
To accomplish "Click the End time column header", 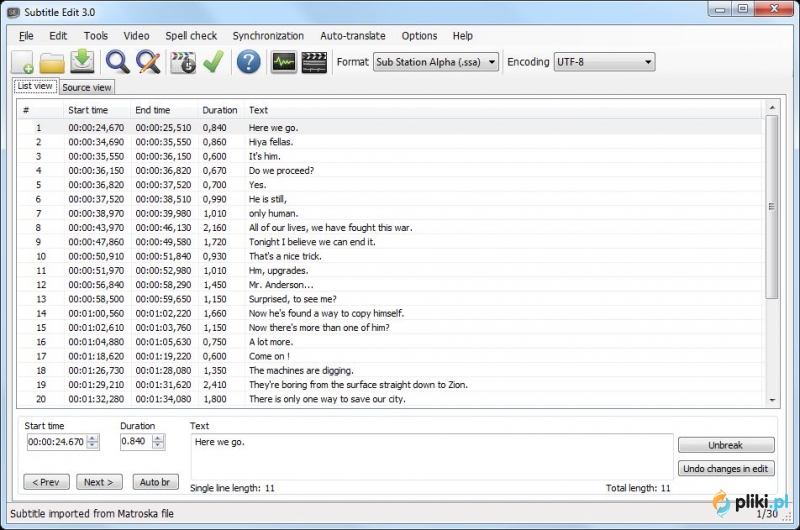I will pos(164,110).
